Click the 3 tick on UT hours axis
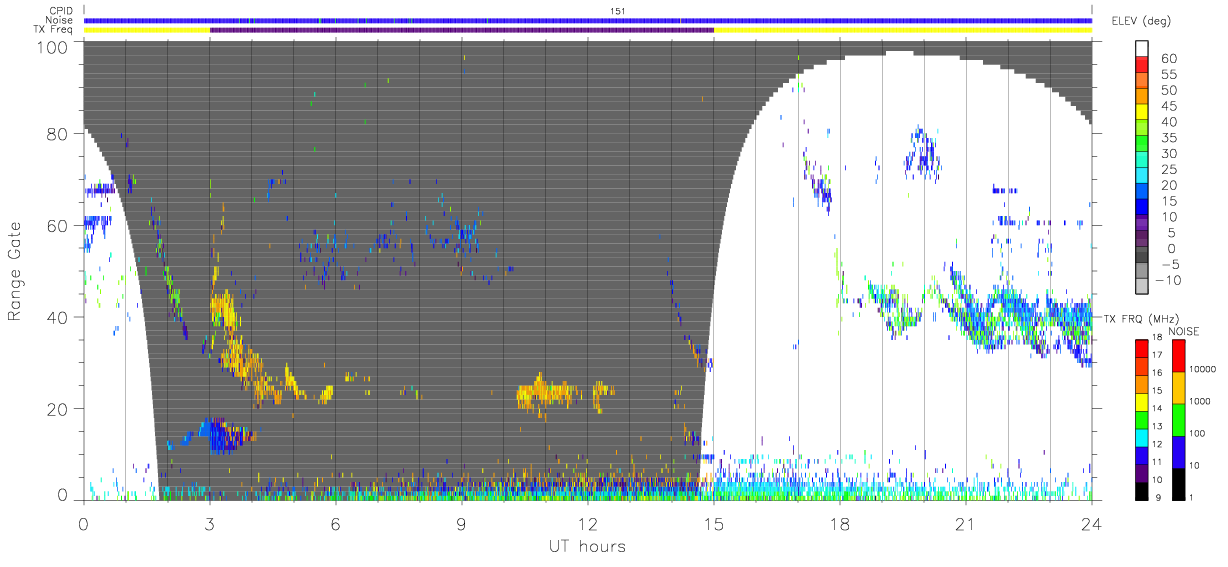The width and height of the screenshot is (1228, 567). (x=209, y=523)
